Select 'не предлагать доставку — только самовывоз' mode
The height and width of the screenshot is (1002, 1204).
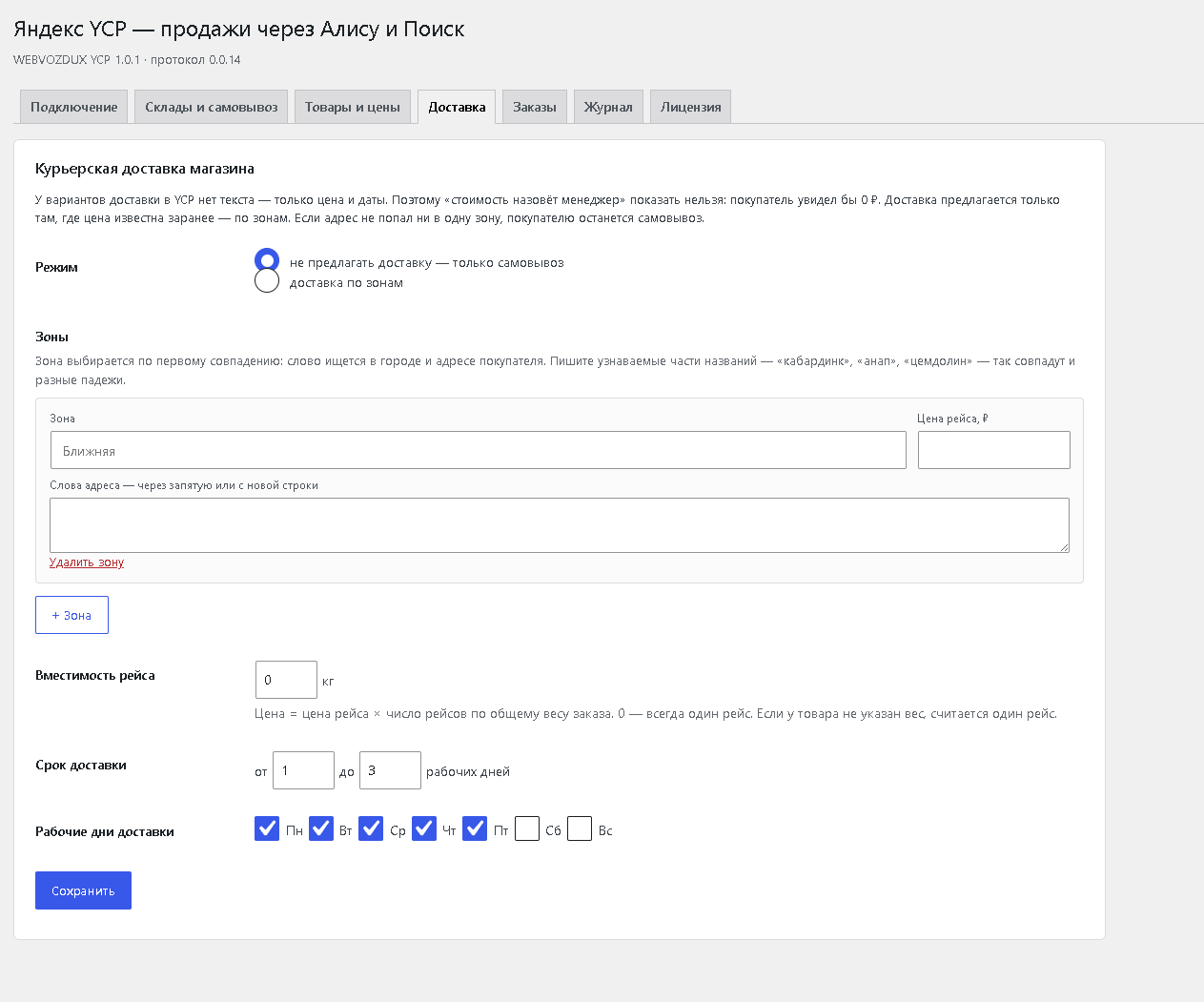point(267,260)
